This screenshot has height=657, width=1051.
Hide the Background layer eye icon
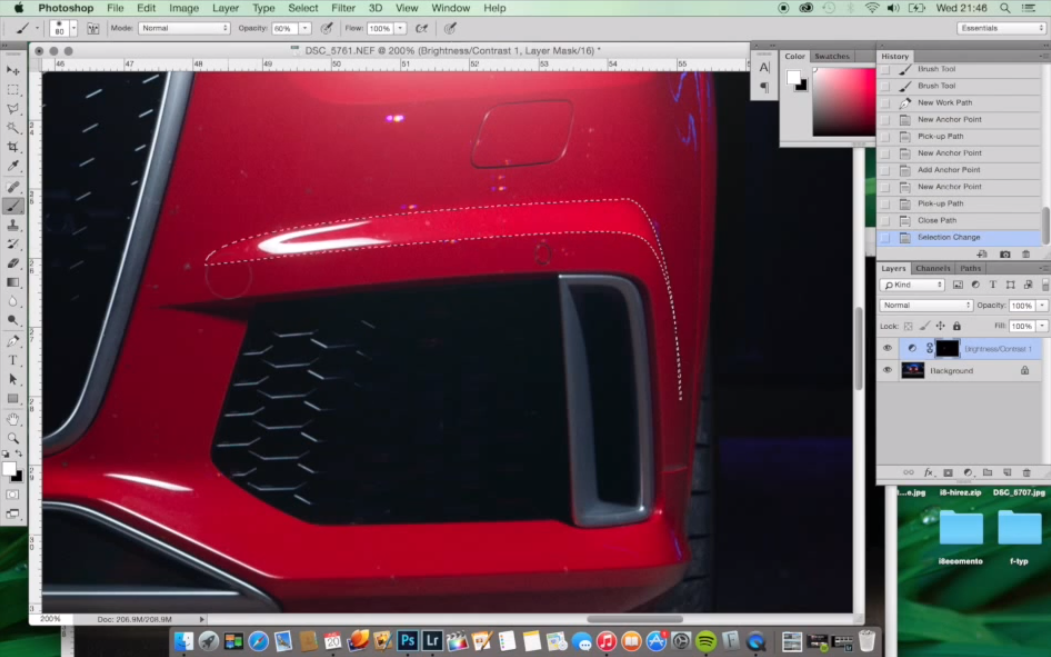tap(887, 370)
